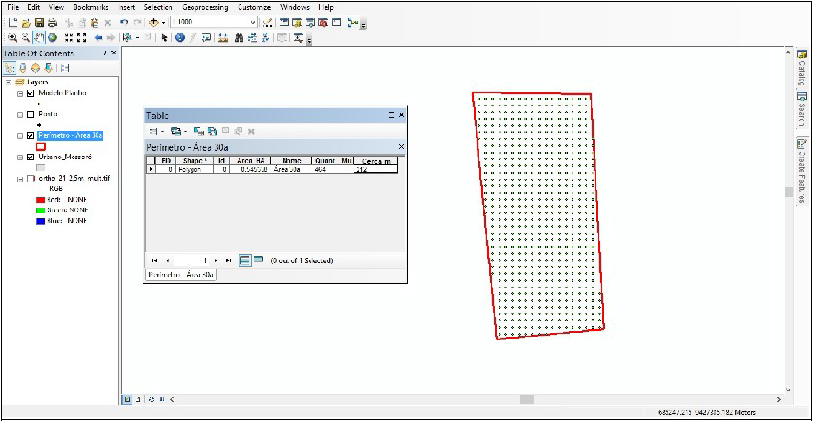
Task: Click the Add Data toolbar button
Action: 156,22
